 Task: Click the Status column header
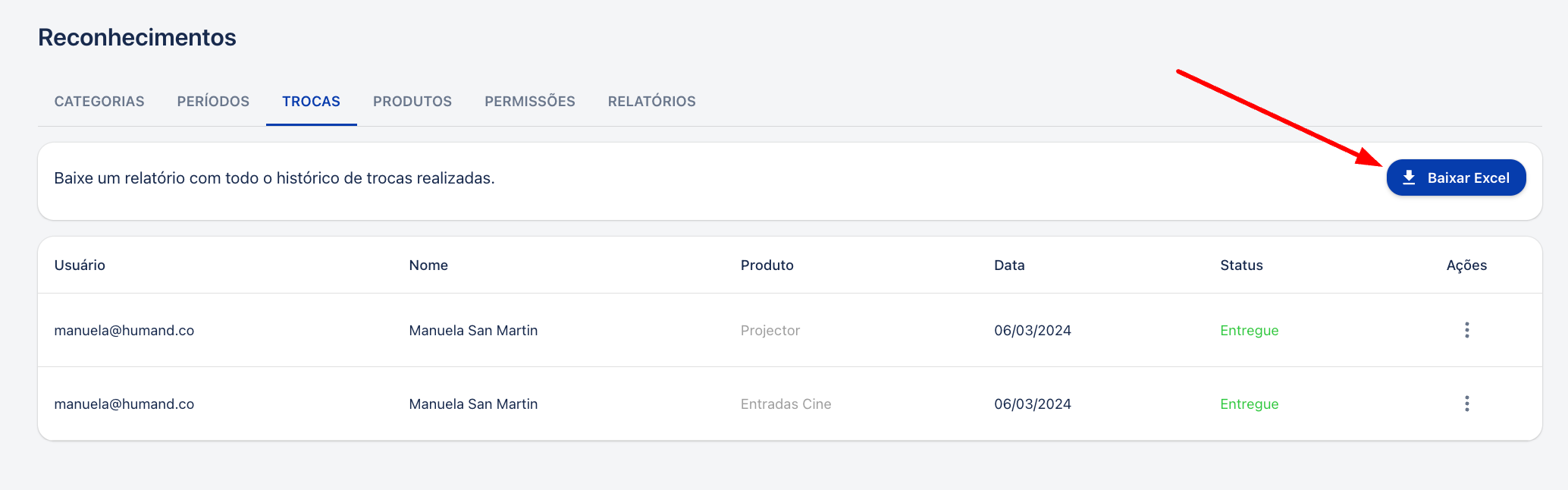coord(1241,265)
